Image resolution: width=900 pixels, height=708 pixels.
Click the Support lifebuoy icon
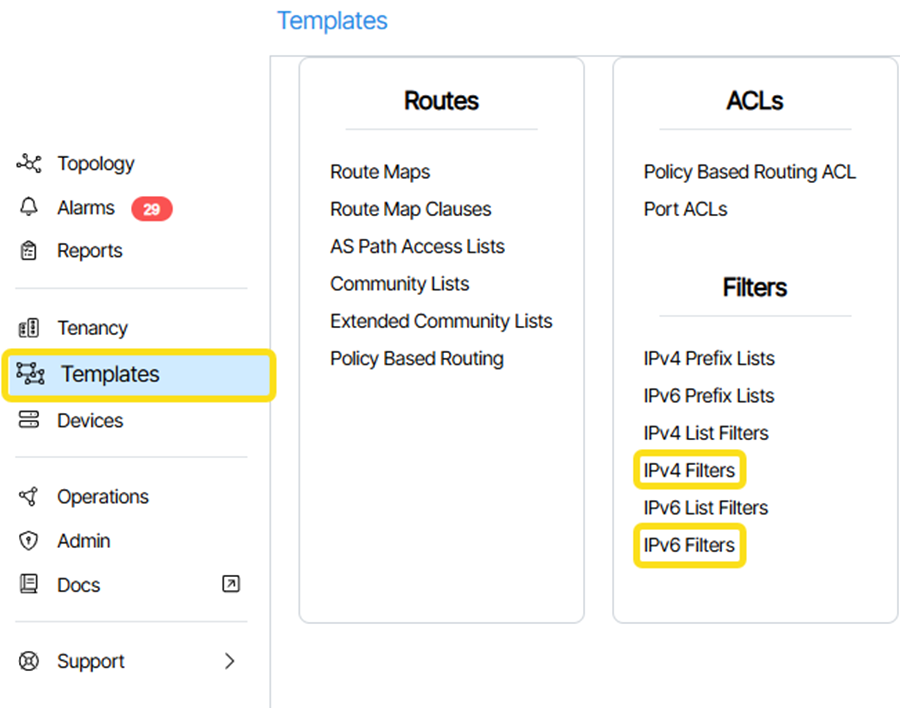click(28, 661)
